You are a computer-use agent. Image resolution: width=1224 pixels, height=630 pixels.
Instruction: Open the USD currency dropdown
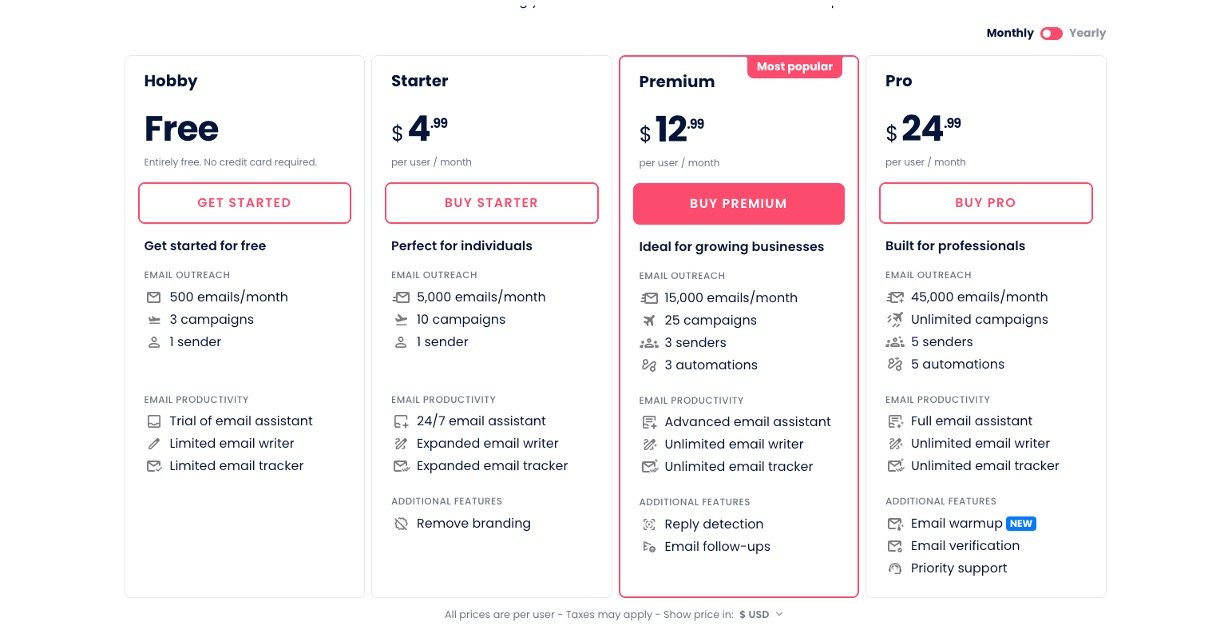point(761,615)
